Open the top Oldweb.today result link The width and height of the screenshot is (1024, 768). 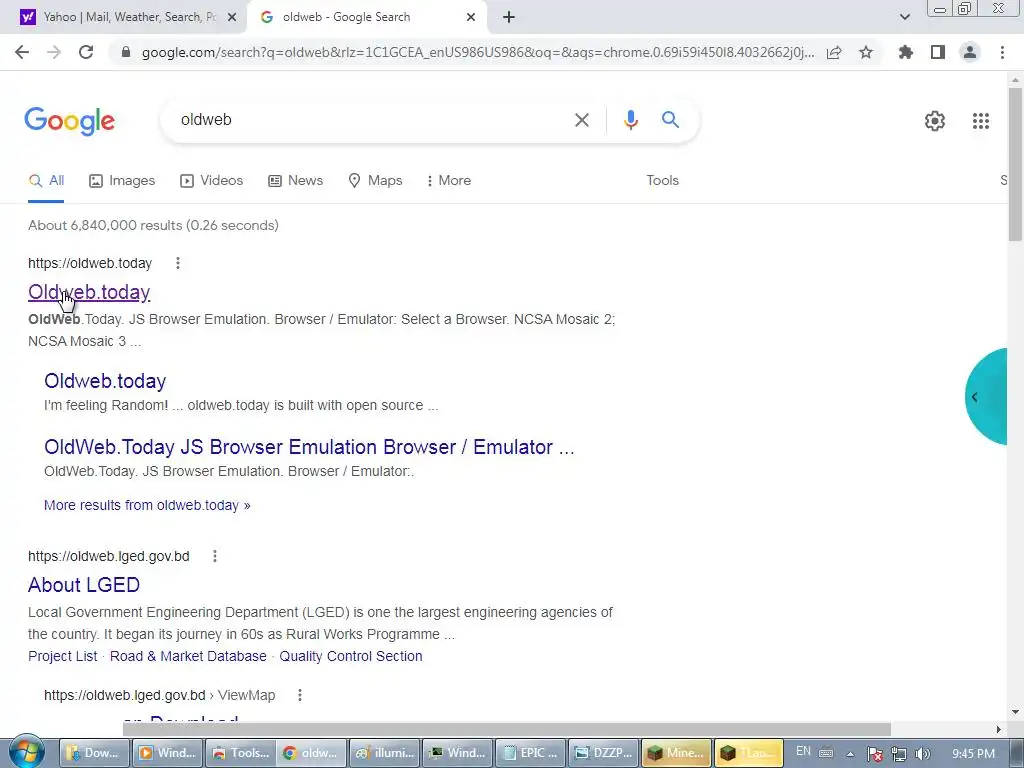(x=89, y=293)
